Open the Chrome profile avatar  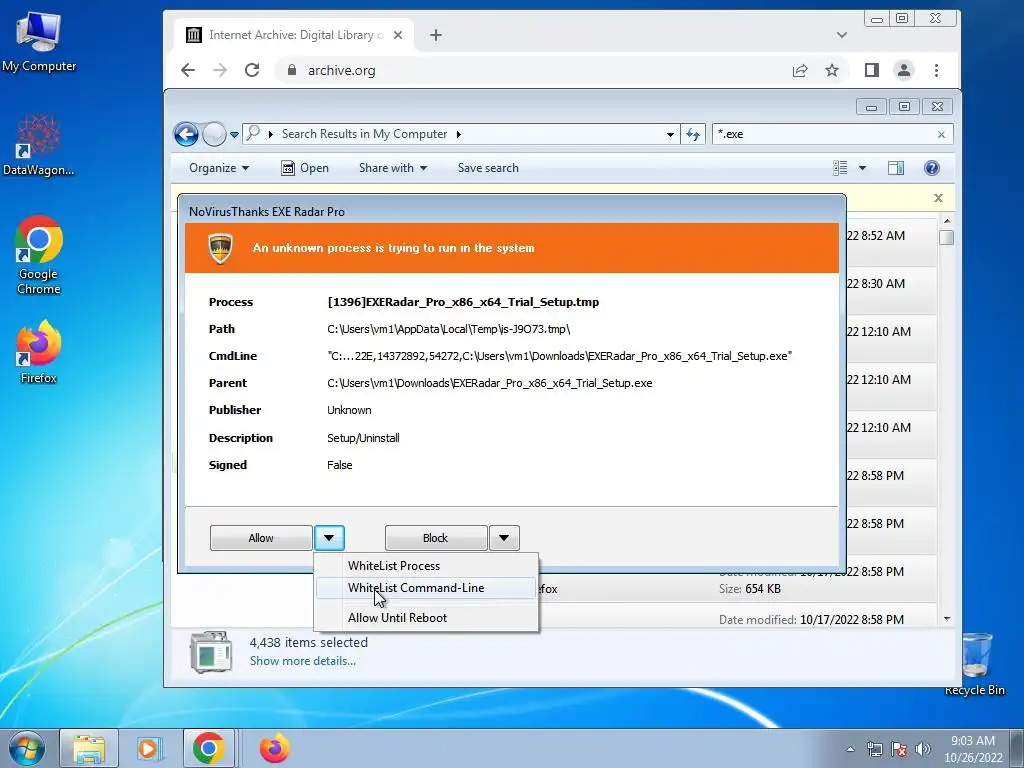click(904, 71)
